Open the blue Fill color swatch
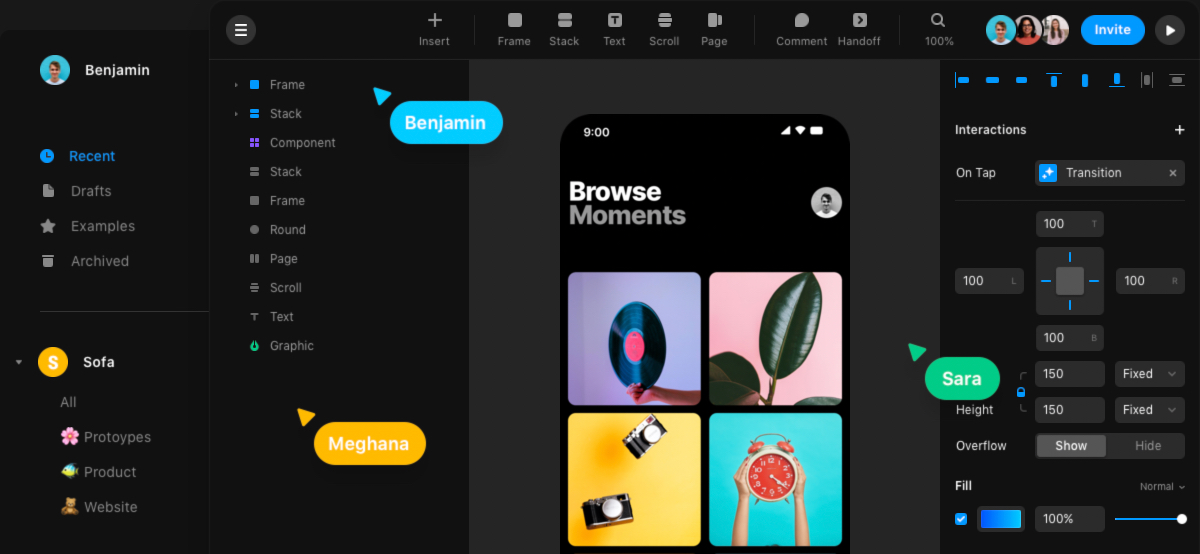This screenshot has width=1200, height=554. pos(1001,519)
